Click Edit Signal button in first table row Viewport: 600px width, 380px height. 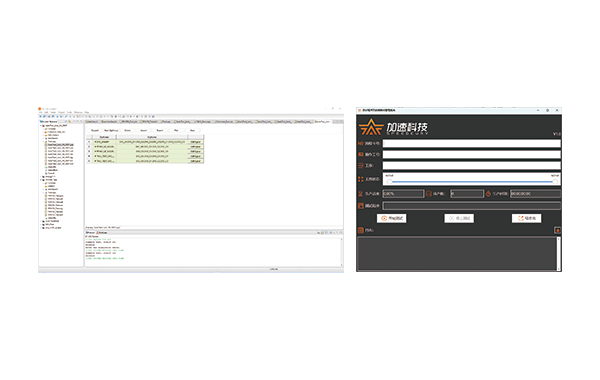[196, 142]
